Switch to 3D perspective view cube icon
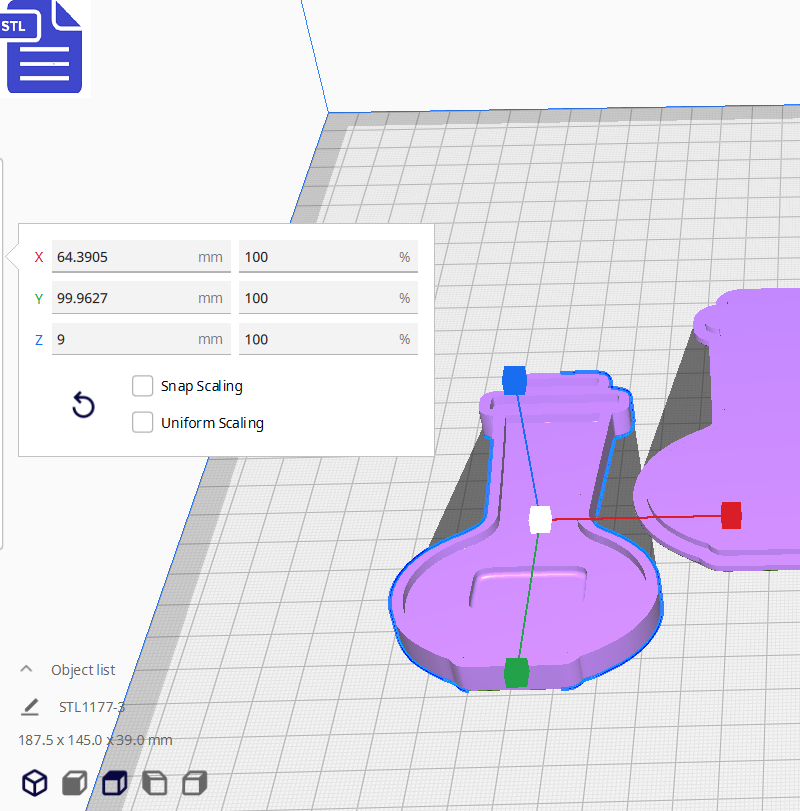The width and height of the screenshot is (800, 811). click(x=35, y=782)
